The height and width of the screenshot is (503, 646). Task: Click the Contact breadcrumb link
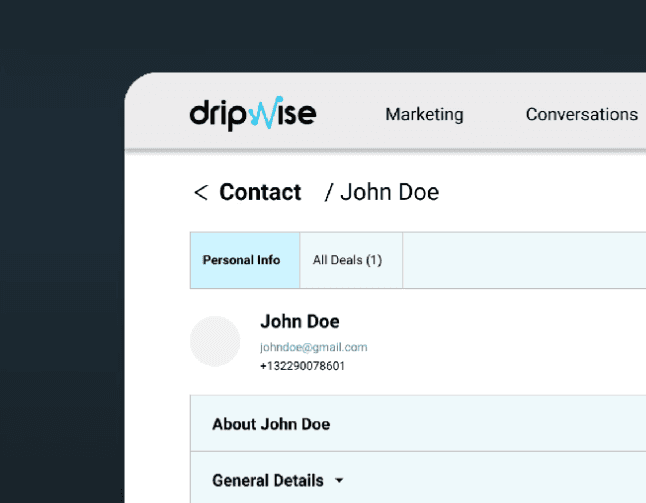click(x=260, y=192)
